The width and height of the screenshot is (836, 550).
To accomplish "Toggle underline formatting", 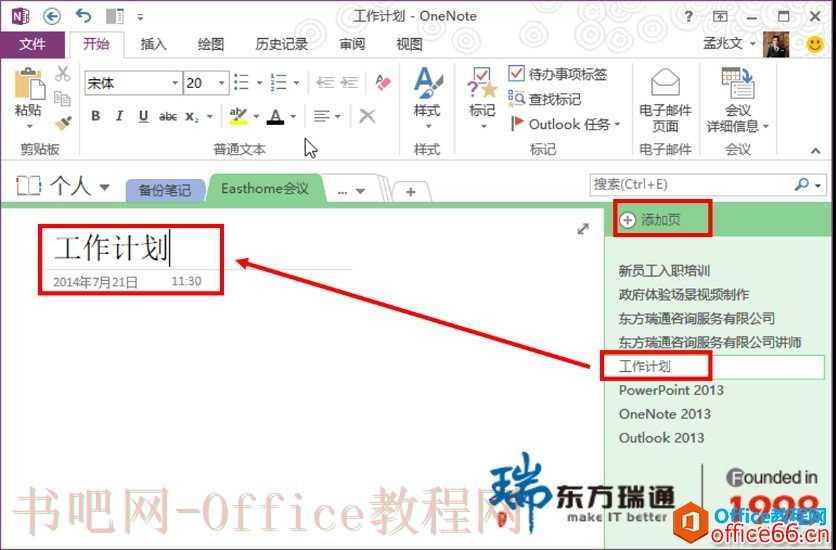I will point(143,116).
